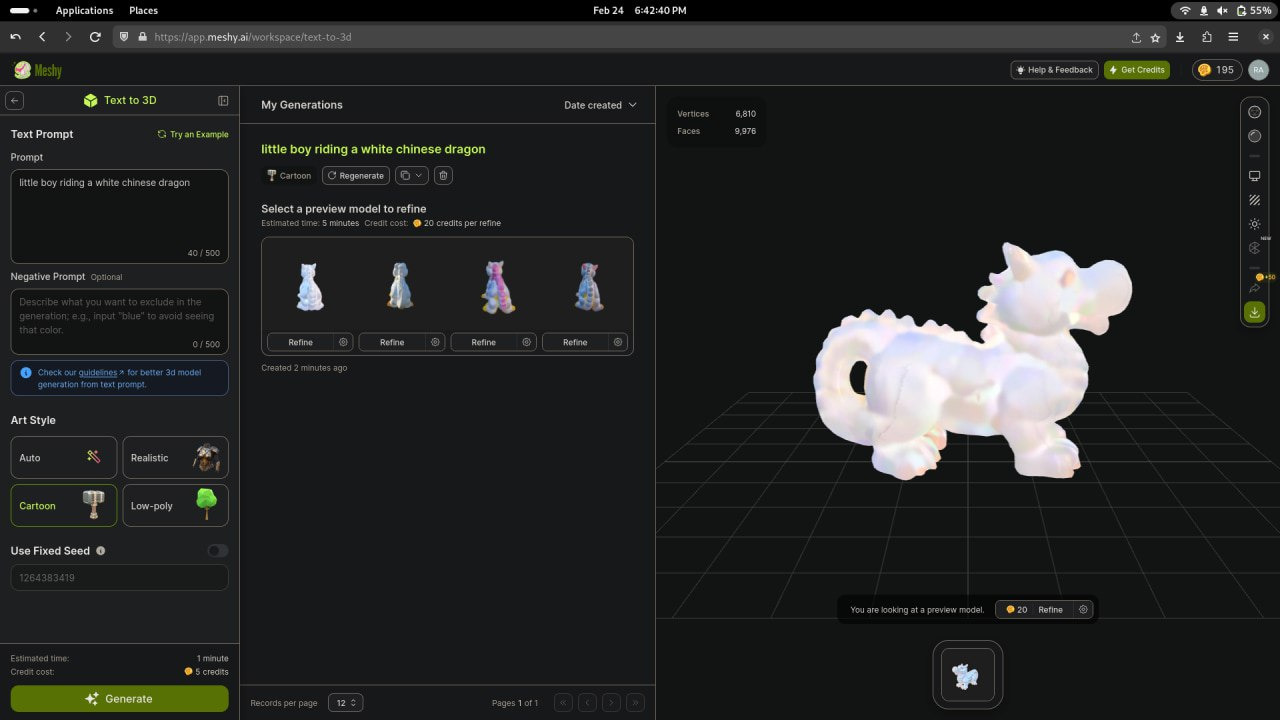
Task: Click the diagonal stripes icon in viewer toolbar
Action: 1255,200
